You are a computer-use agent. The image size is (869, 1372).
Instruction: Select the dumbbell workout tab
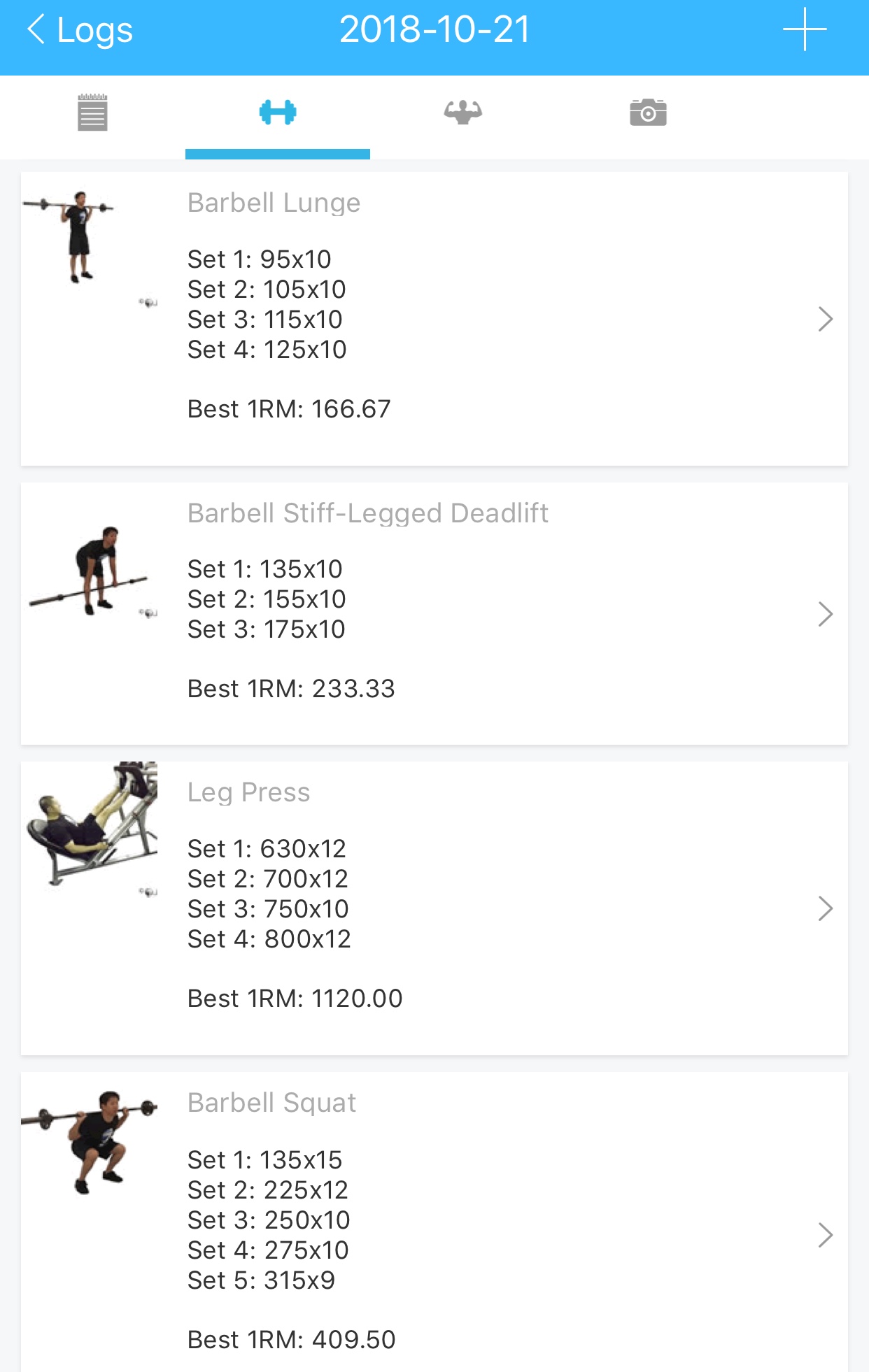pyautogui.click(x=278, y=113)
